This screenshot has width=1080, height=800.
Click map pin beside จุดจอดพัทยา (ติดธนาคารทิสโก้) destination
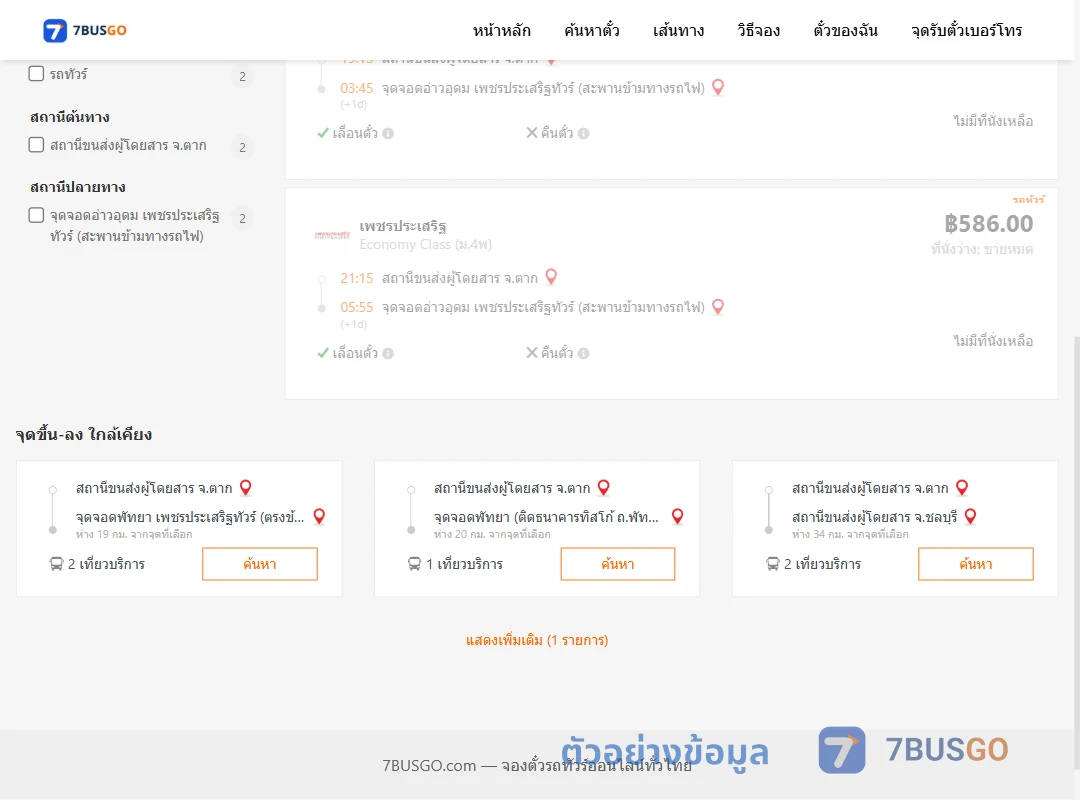tap(678, 517)
